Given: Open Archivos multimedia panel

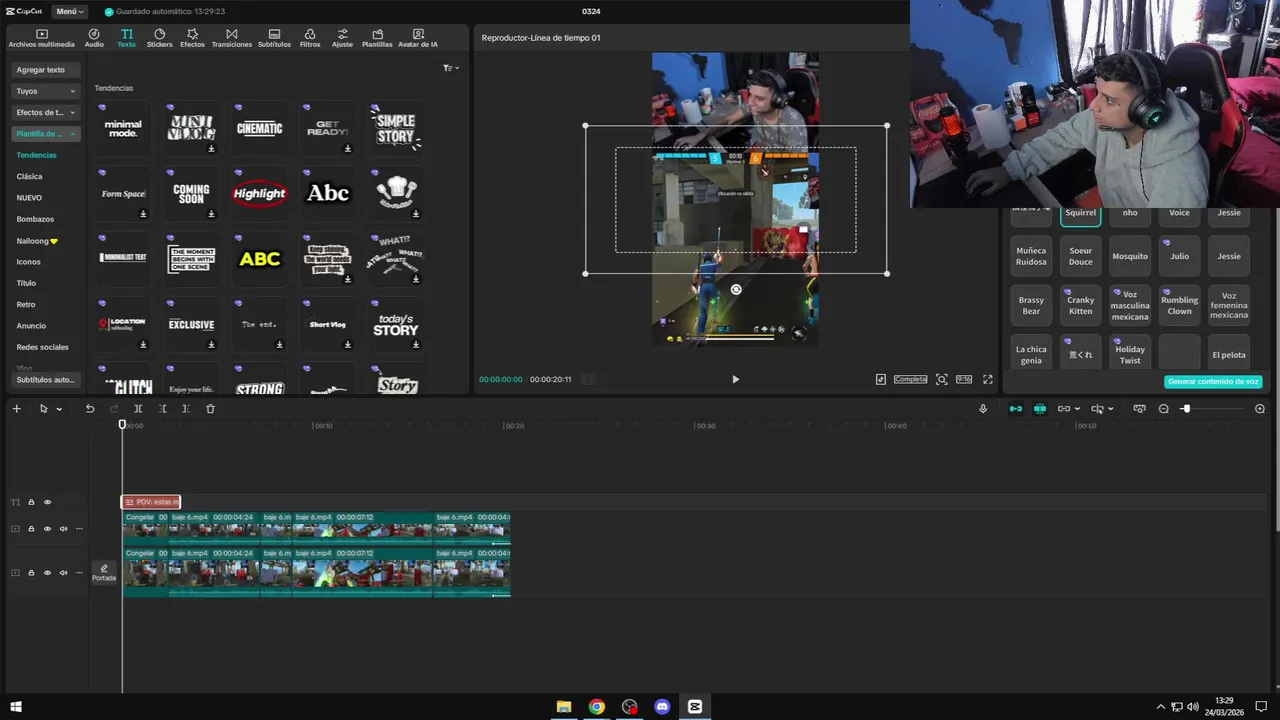Looking at the screenshot, I should tap(41, 38).
